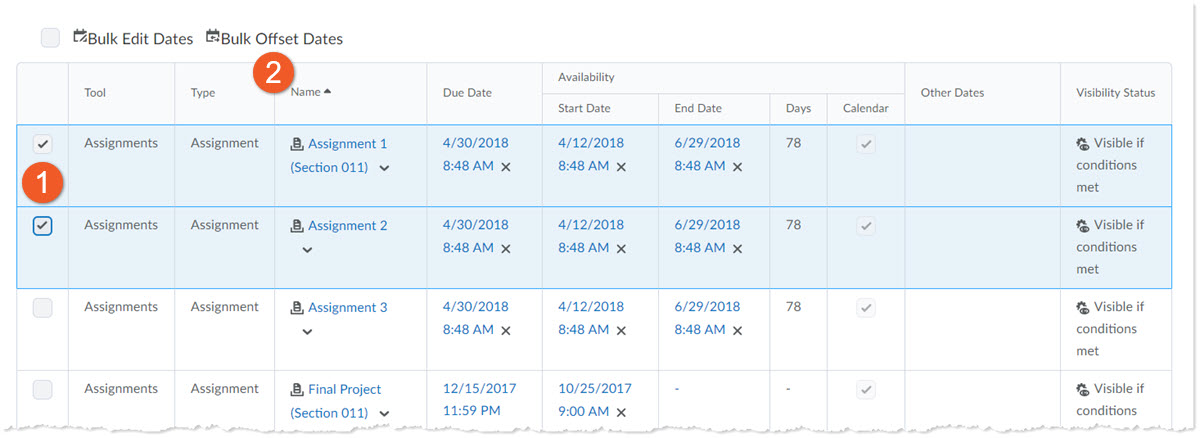Viewport: 1200px width, 438px height.
Task: Remove Final Project start date X icon
Action: tap(621, 413)
